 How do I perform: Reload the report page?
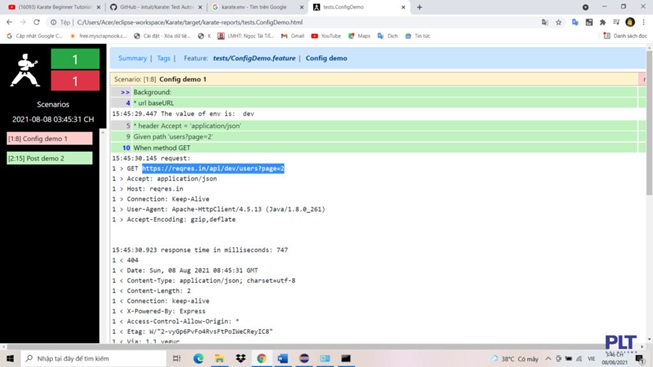(x=37, y=22)
